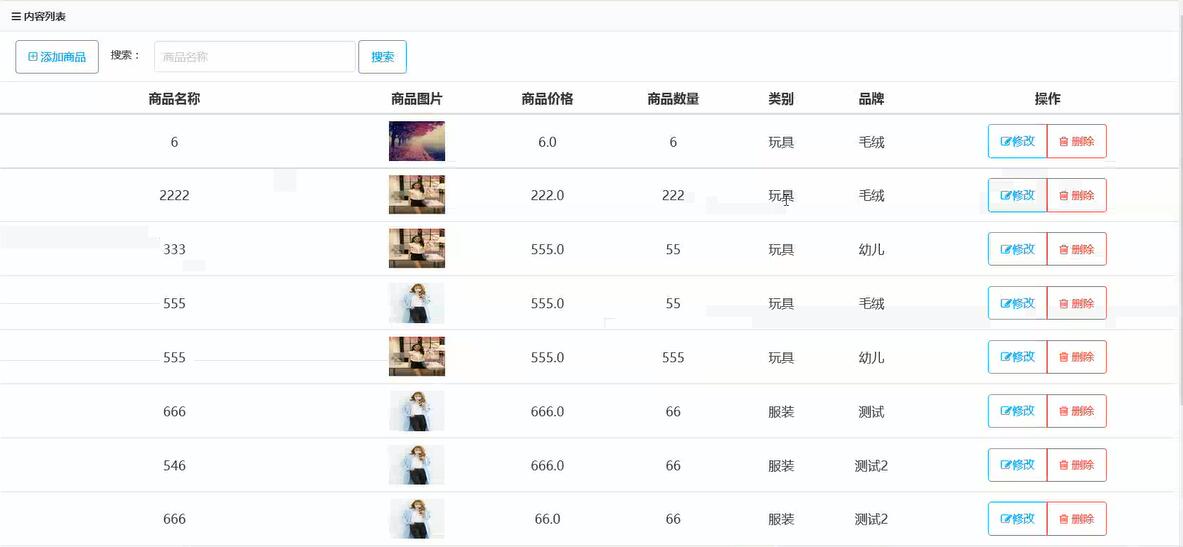
Task: Click the 商品数量 column header
Action: (673, 99)
